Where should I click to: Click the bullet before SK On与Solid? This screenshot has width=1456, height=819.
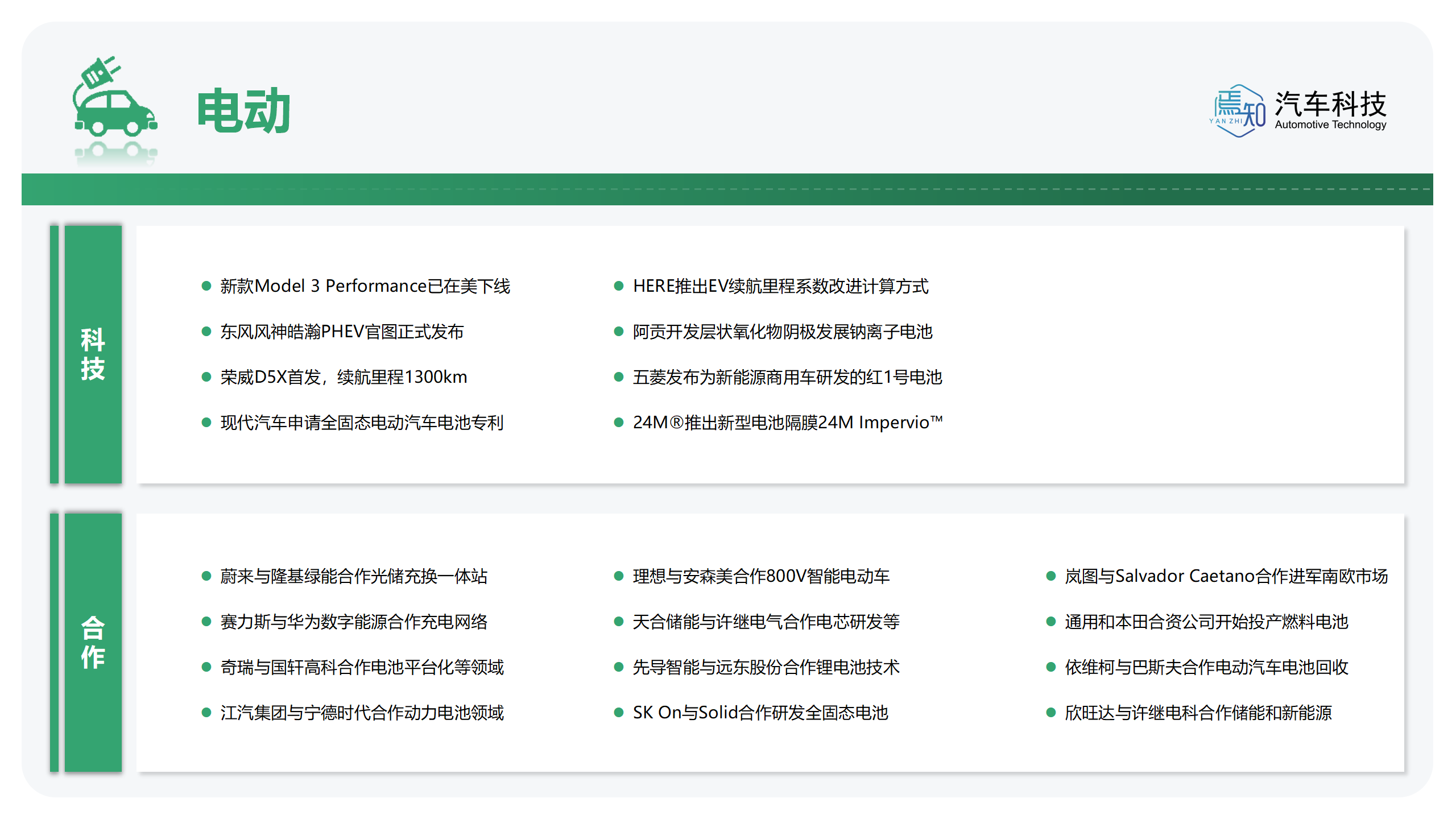pyautogui.click(x=619, y=713)
